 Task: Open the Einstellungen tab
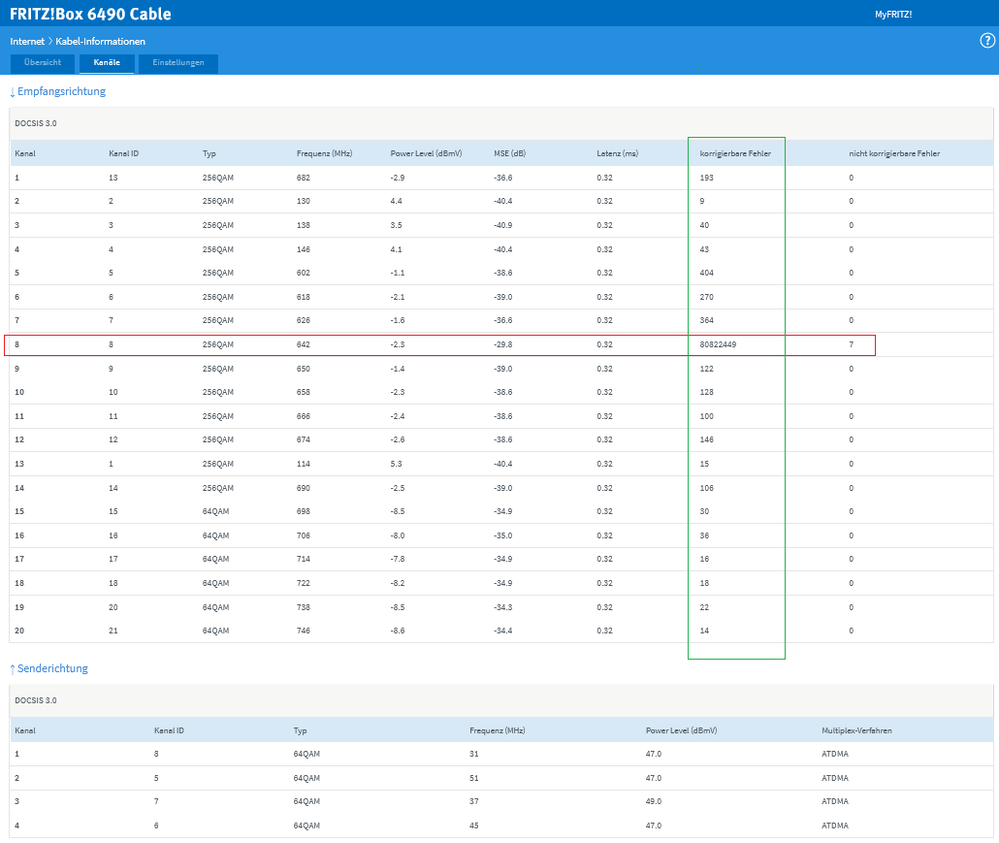178,63
